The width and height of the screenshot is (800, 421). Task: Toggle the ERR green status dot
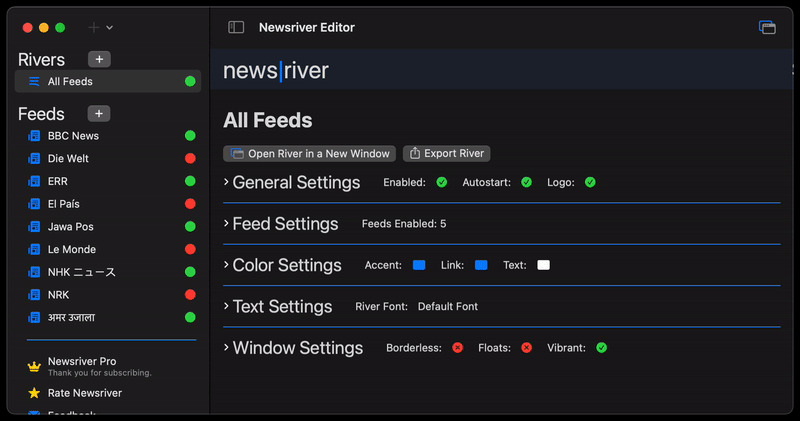[x=190, y=181]
